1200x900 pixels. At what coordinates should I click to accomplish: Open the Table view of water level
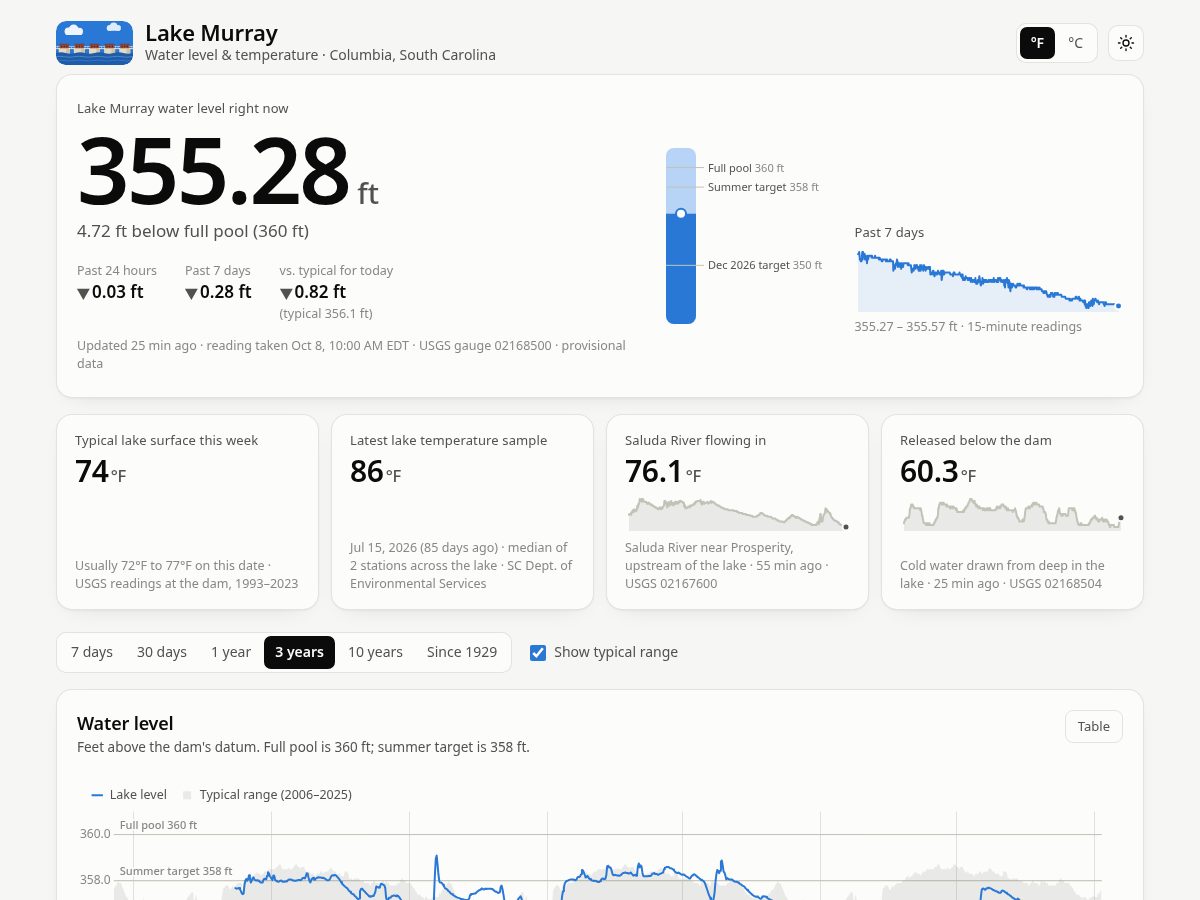(x=1094, y=726)
